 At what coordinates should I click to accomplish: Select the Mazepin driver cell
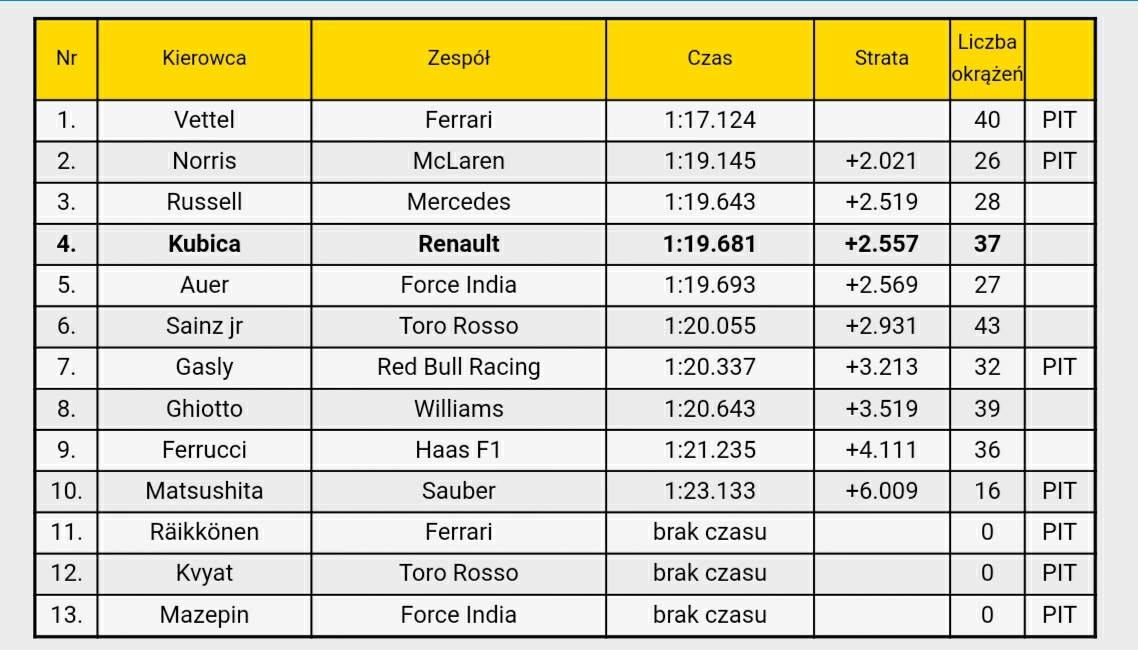tap(204, 615)
